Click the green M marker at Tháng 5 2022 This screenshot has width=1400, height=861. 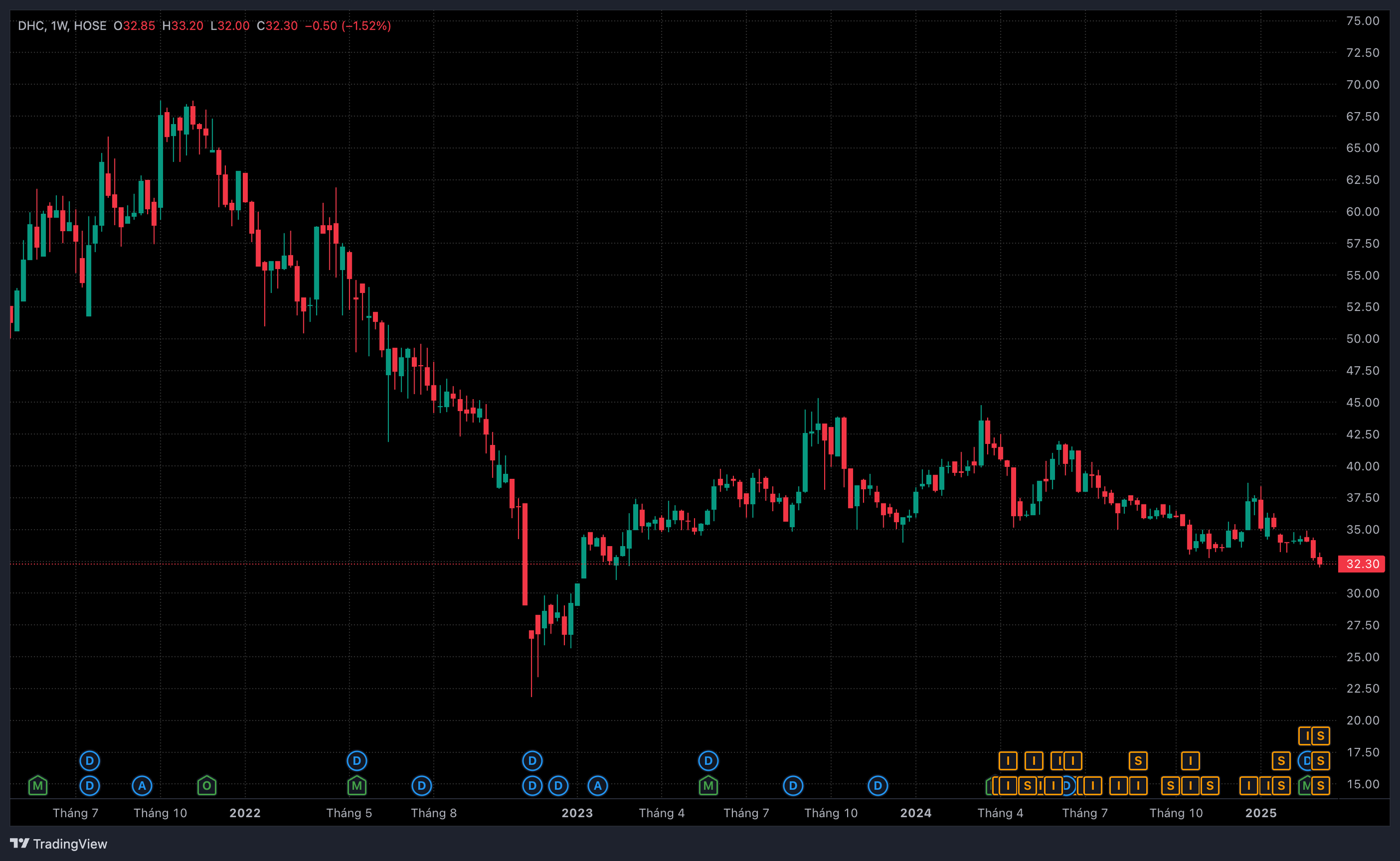(357, 786)
